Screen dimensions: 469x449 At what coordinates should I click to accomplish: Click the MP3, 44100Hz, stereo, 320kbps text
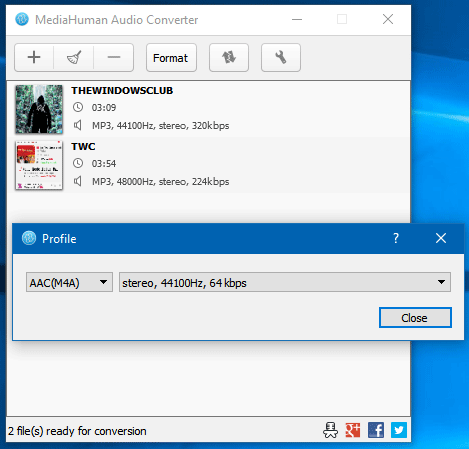click(161, 126)
